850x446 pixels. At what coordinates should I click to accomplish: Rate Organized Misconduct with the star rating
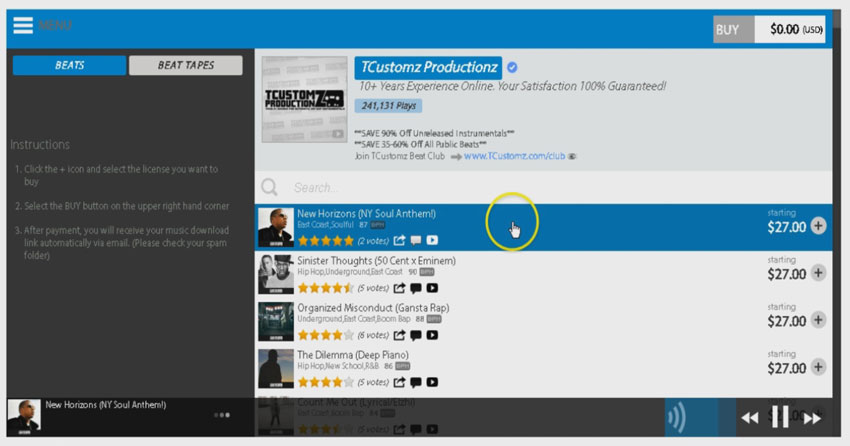[x=325, y=335]
